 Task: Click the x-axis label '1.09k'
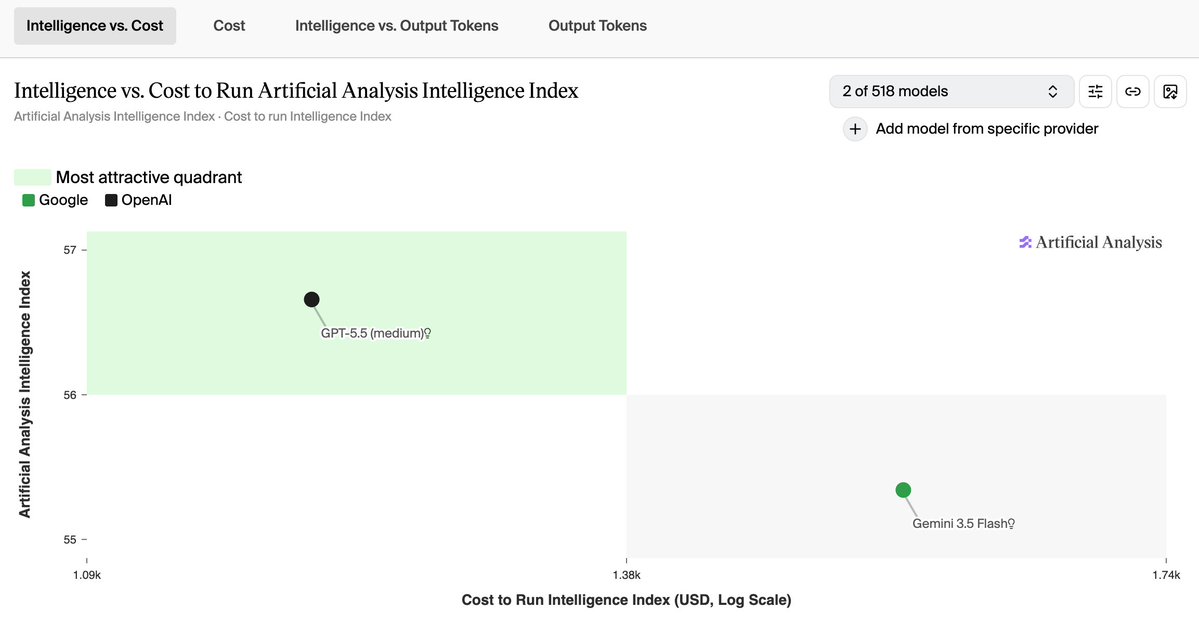86,574
